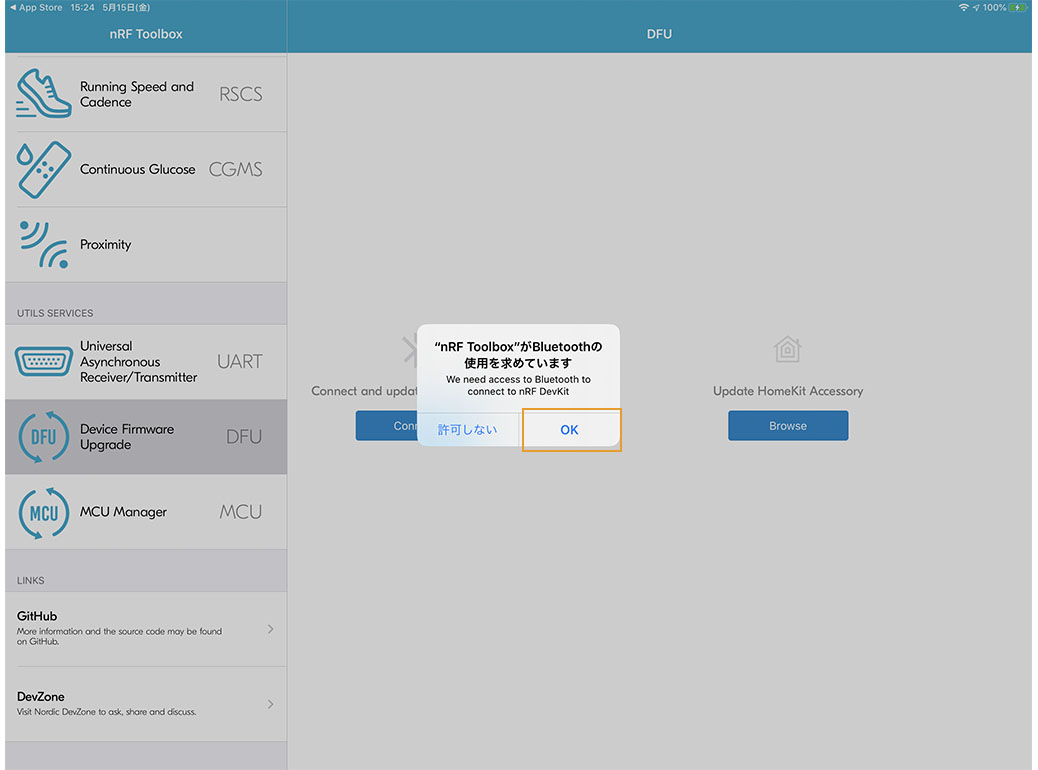This screenshot has height=770, width=1038.
Task: Open Universal Asynchronous Receiver/Transmitter service
Action: (x=146, y=361)
